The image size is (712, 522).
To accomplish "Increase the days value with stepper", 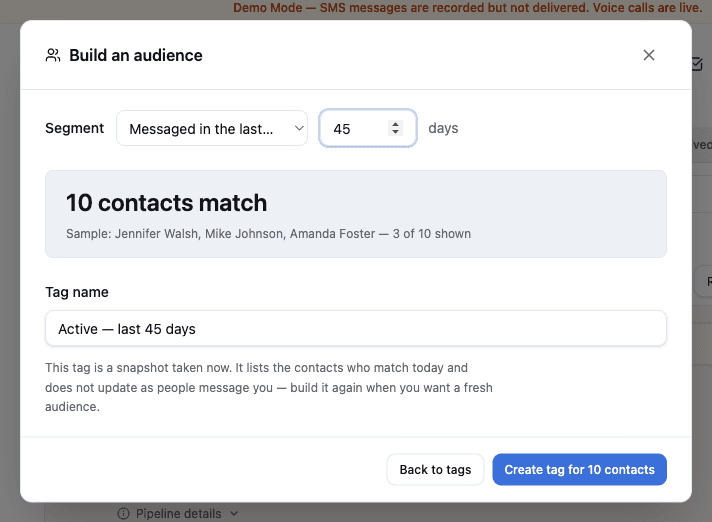I will [396, 124].
